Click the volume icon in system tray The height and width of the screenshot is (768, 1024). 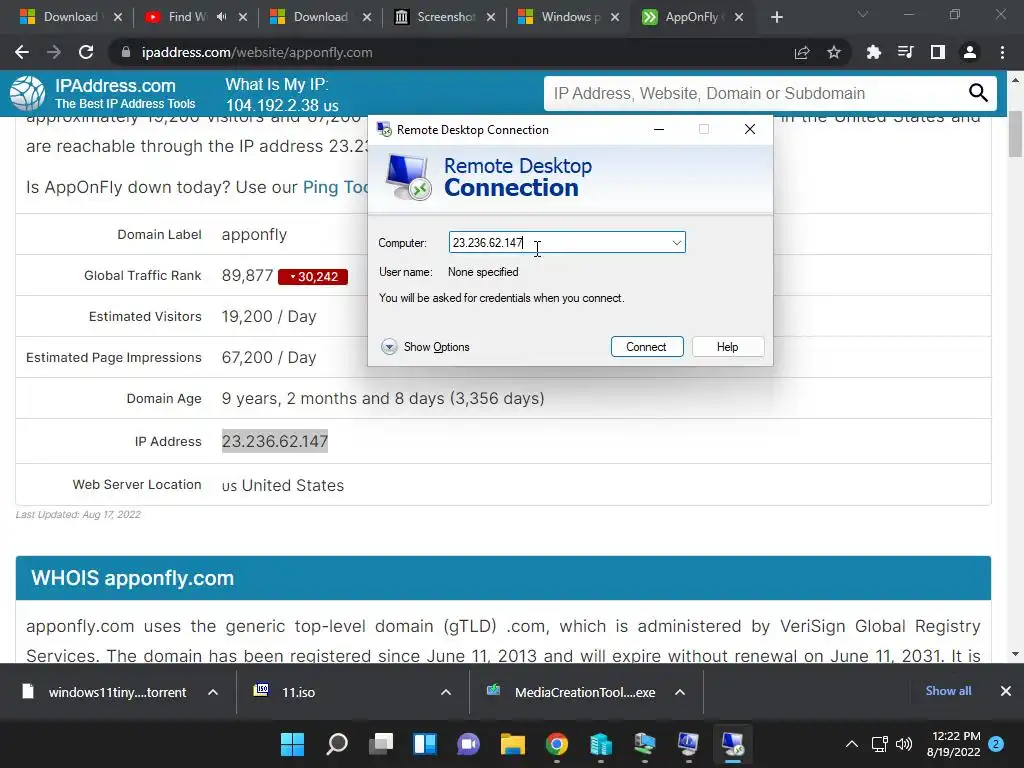point(904,744)
